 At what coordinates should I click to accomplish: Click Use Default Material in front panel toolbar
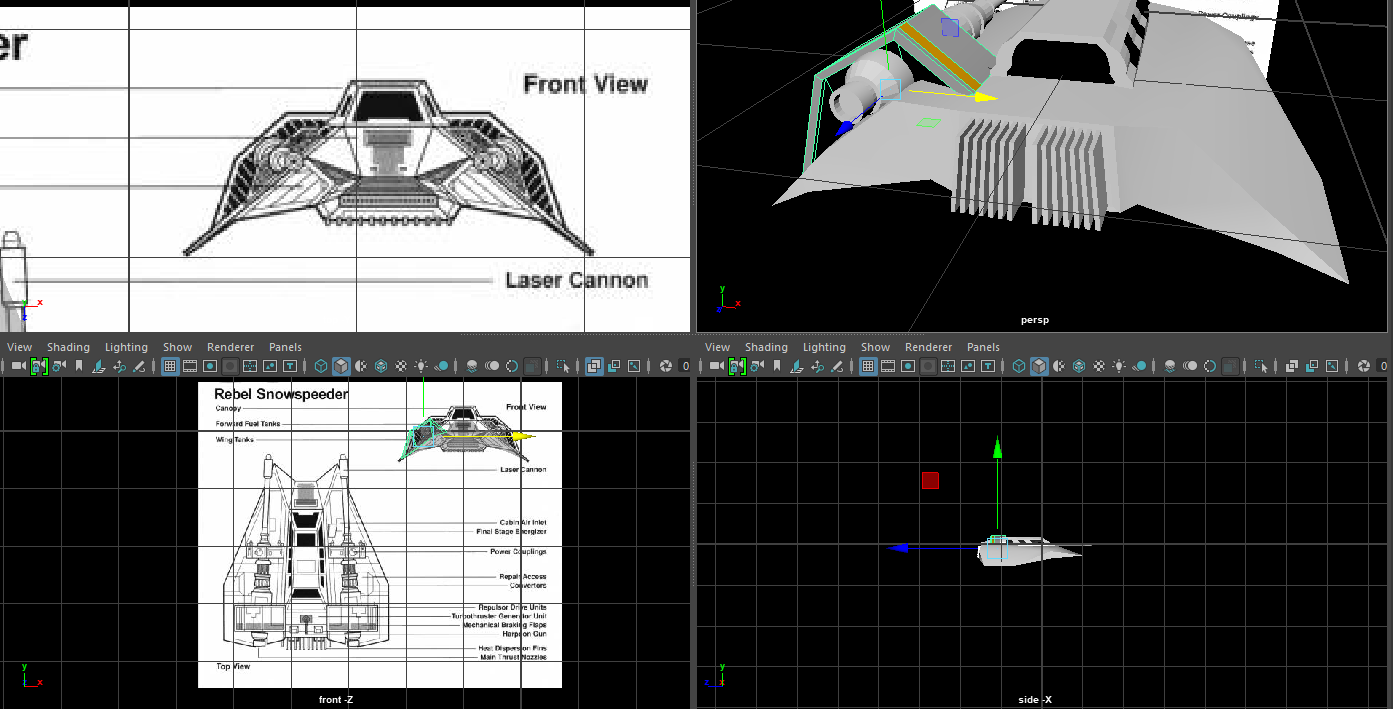(x=361, y=366)
